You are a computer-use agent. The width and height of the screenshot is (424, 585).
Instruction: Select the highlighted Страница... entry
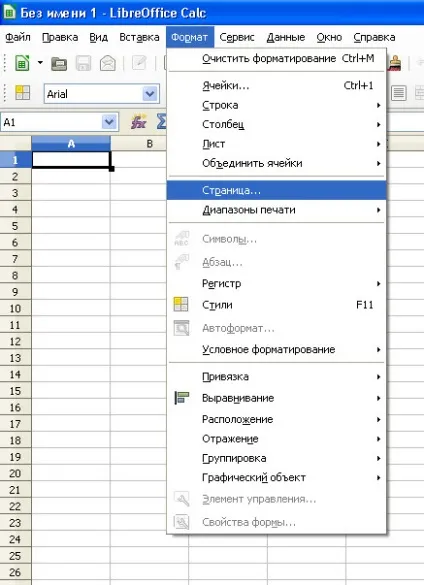276,190
